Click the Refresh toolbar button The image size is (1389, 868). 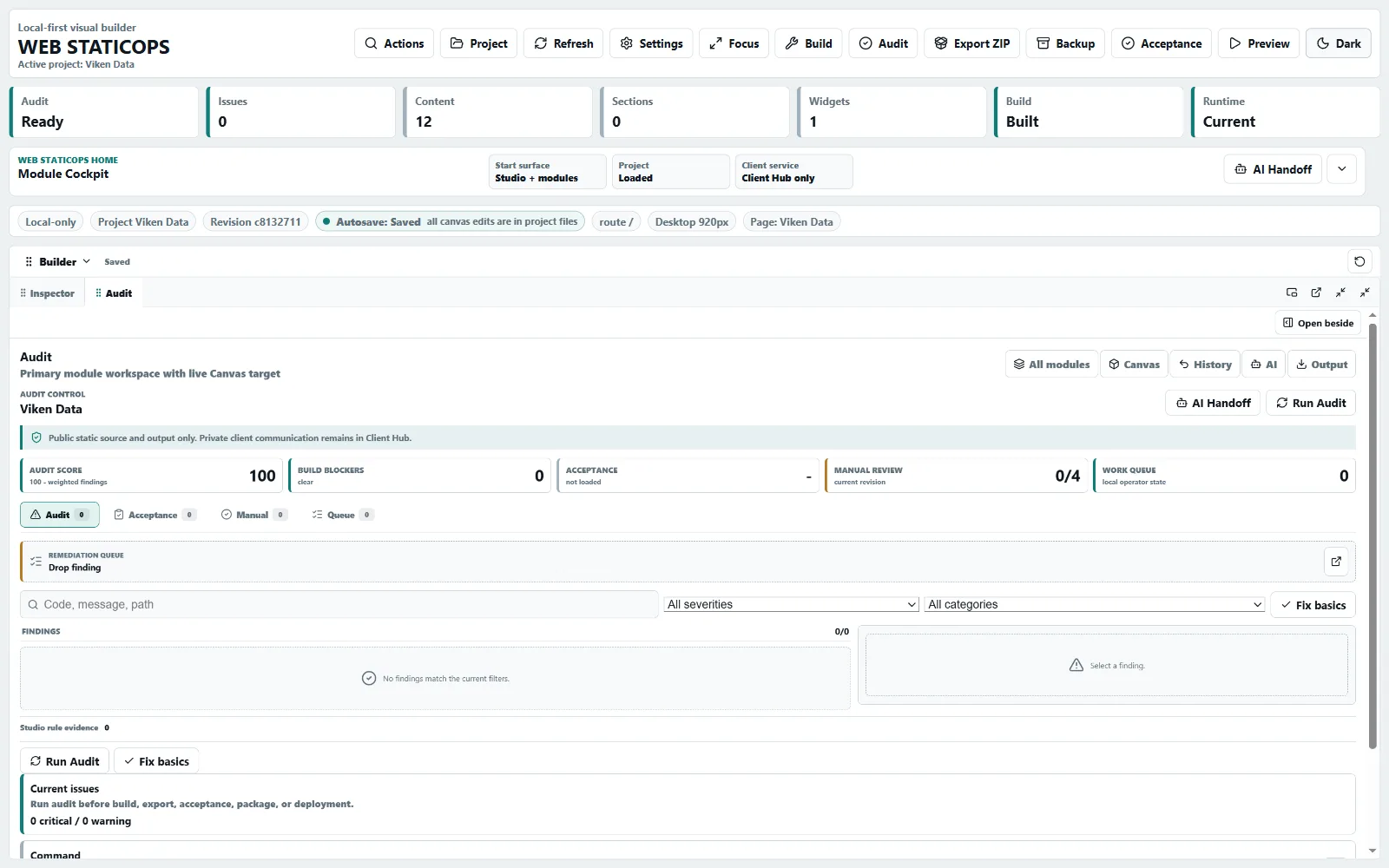[x=563, y=43]
